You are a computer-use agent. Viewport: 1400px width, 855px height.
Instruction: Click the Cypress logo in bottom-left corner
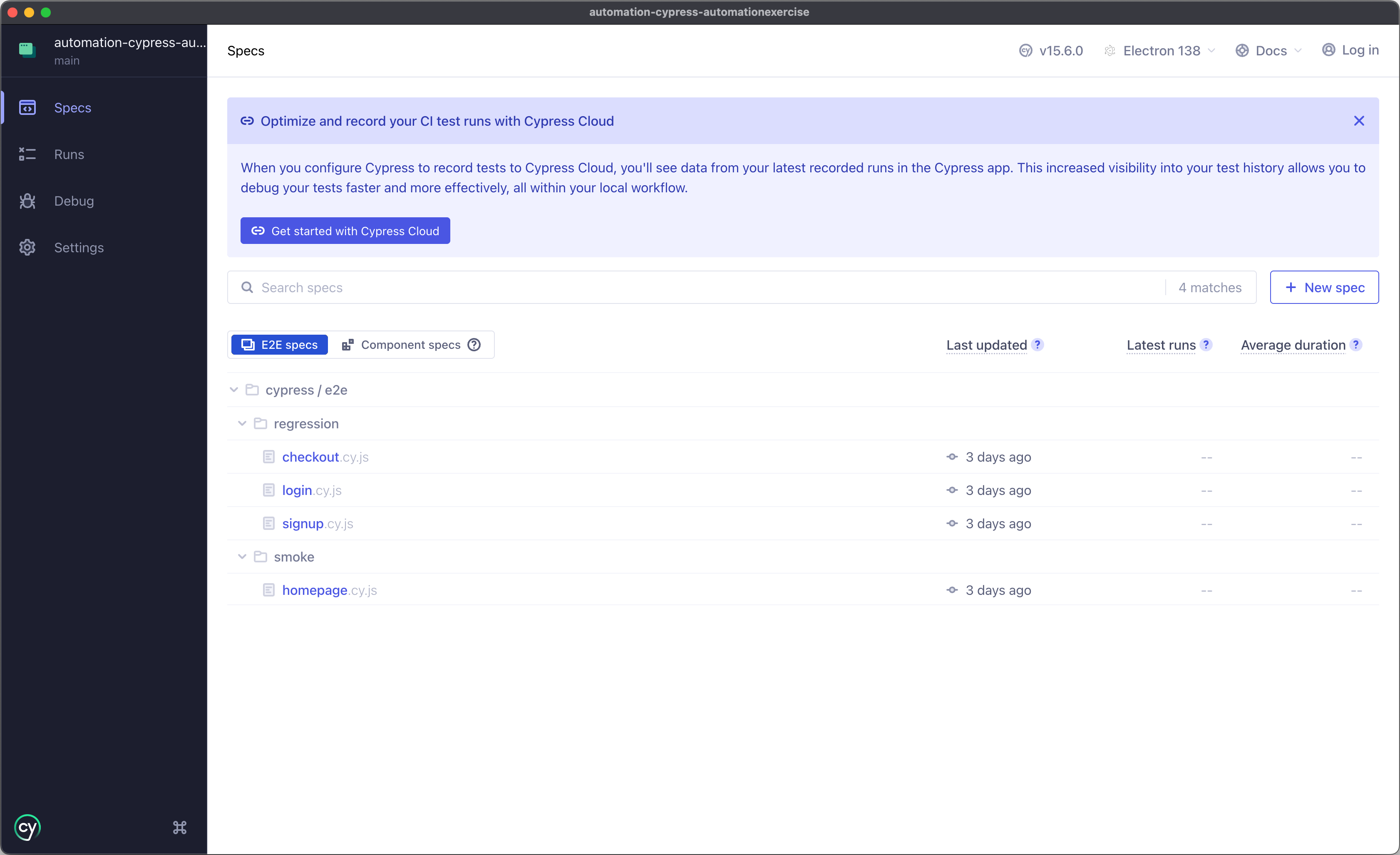[27, 827]
